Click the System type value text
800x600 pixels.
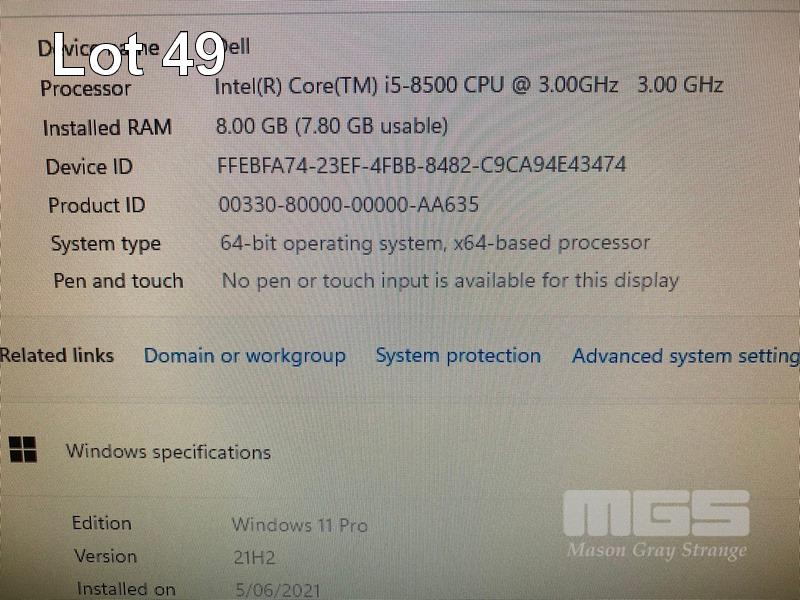[435, 243]
